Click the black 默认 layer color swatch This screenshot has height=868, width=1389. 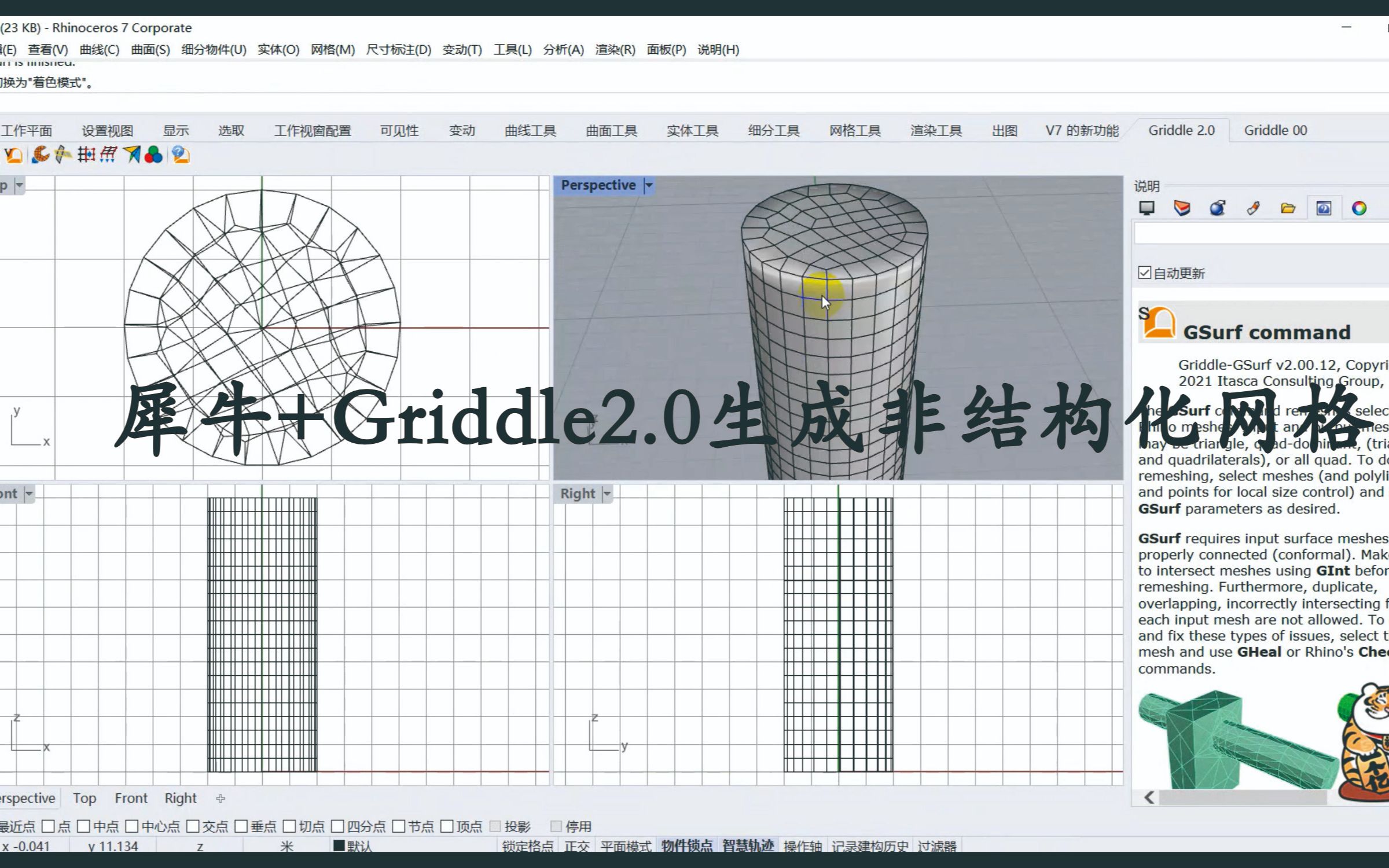(x=339, y=845)
